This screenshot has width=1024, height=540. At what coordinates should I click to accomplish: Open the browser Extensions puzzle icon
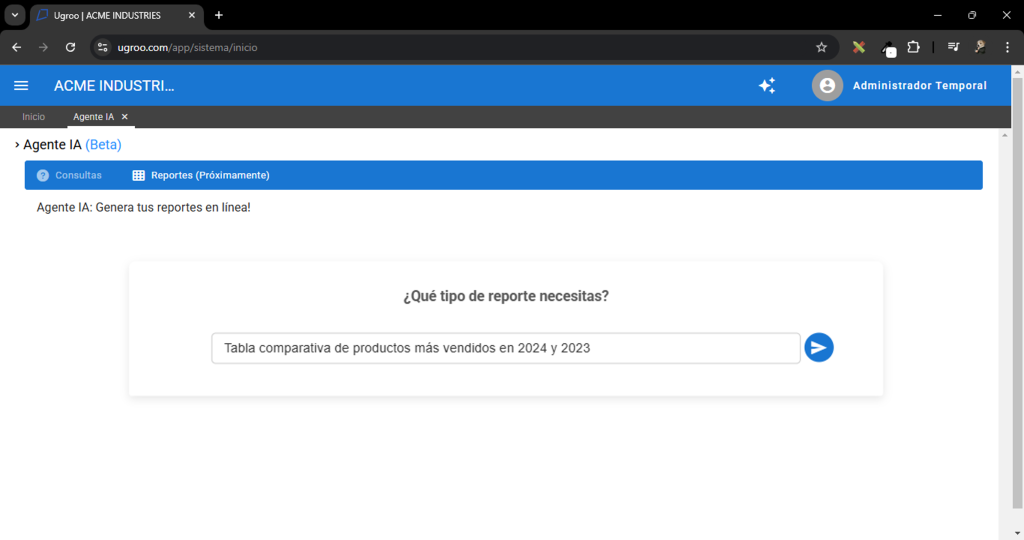[913, 47]
